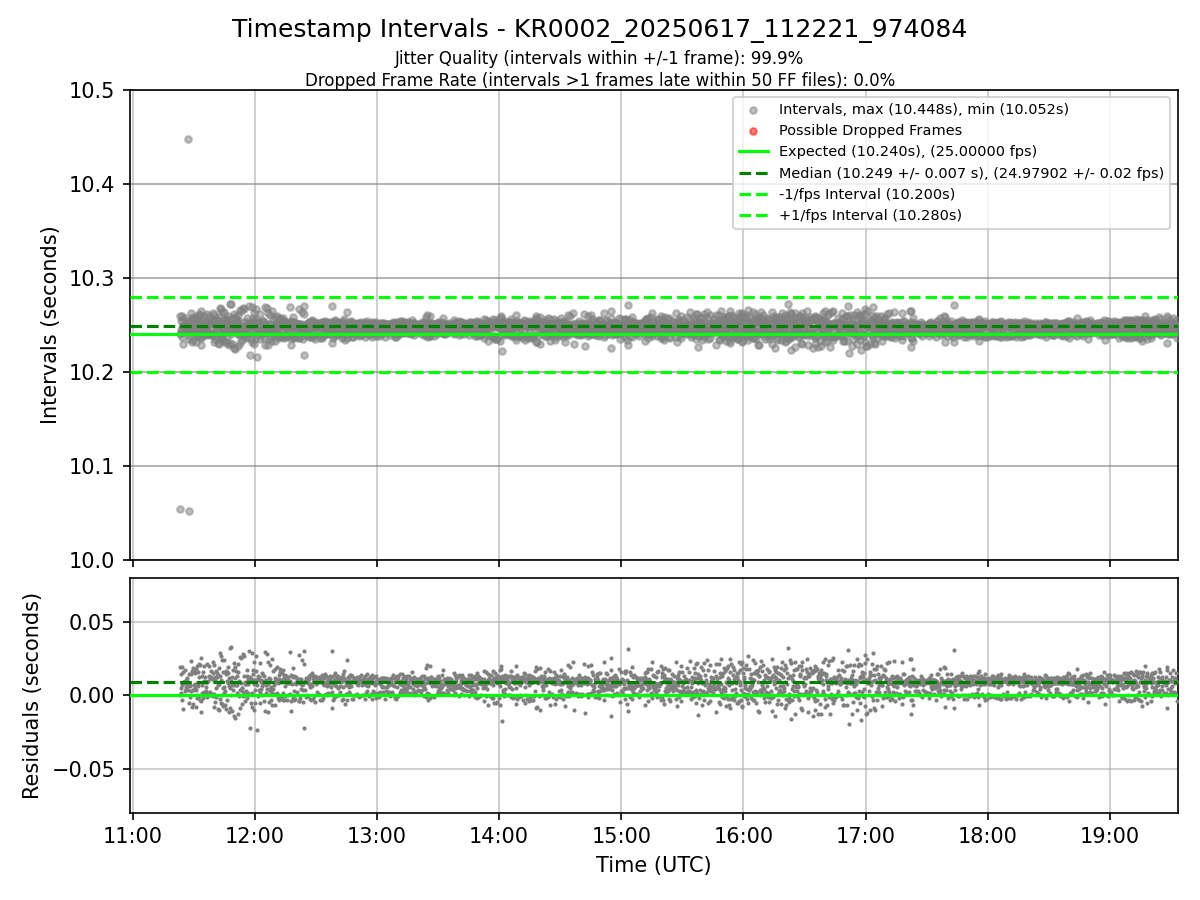This screenshot has height=900, width=1200.
Task: Select legend entry '+1/fps Interval (10.280s)'
Action: point(870,215)
